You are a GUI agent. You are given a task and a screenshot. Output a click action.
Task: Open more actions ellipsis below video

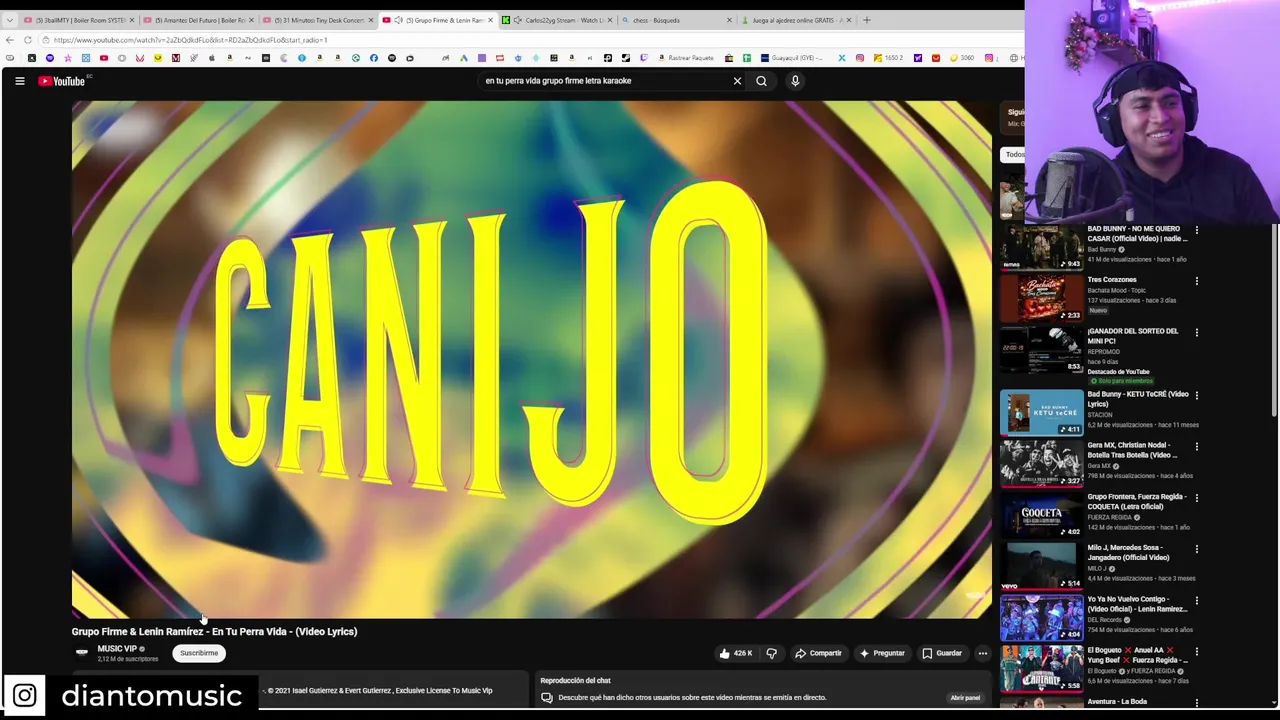982,653
